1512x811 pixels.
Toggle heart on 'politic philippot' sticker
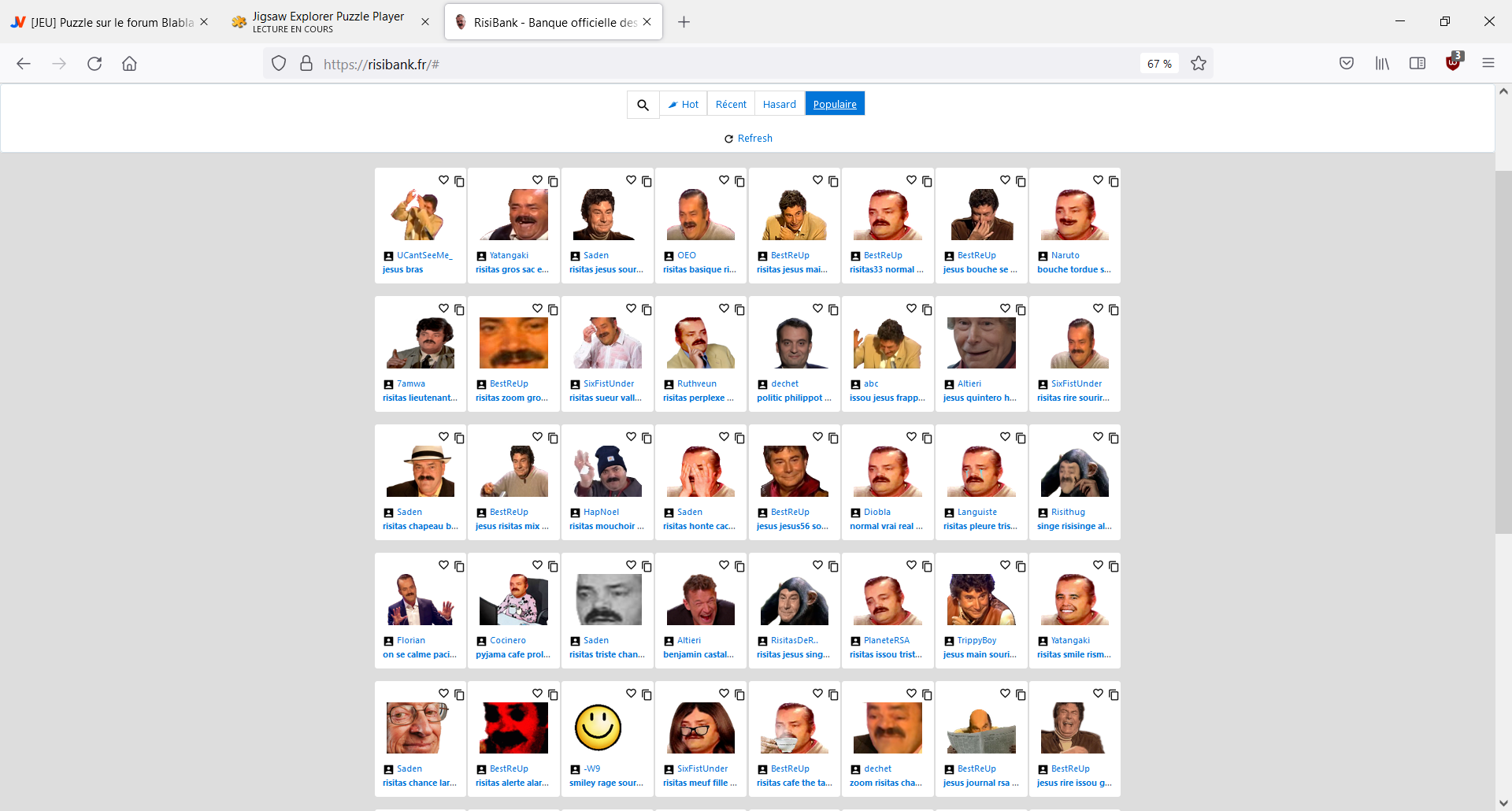coord(817,309)
